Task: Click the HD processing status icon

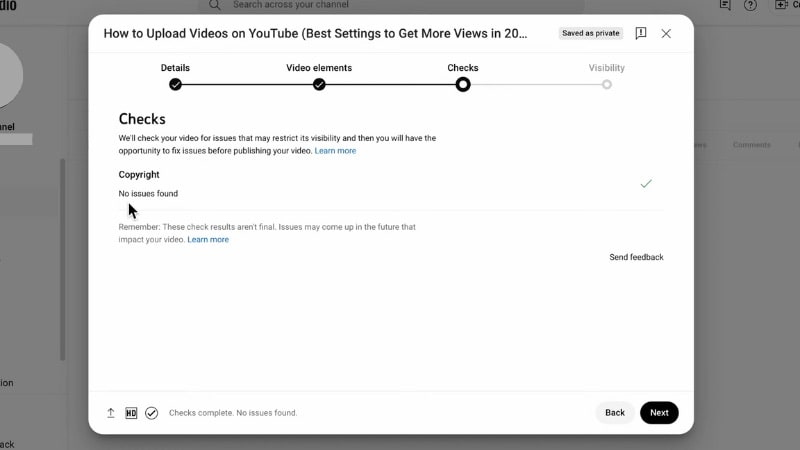Action: (131, 413)
